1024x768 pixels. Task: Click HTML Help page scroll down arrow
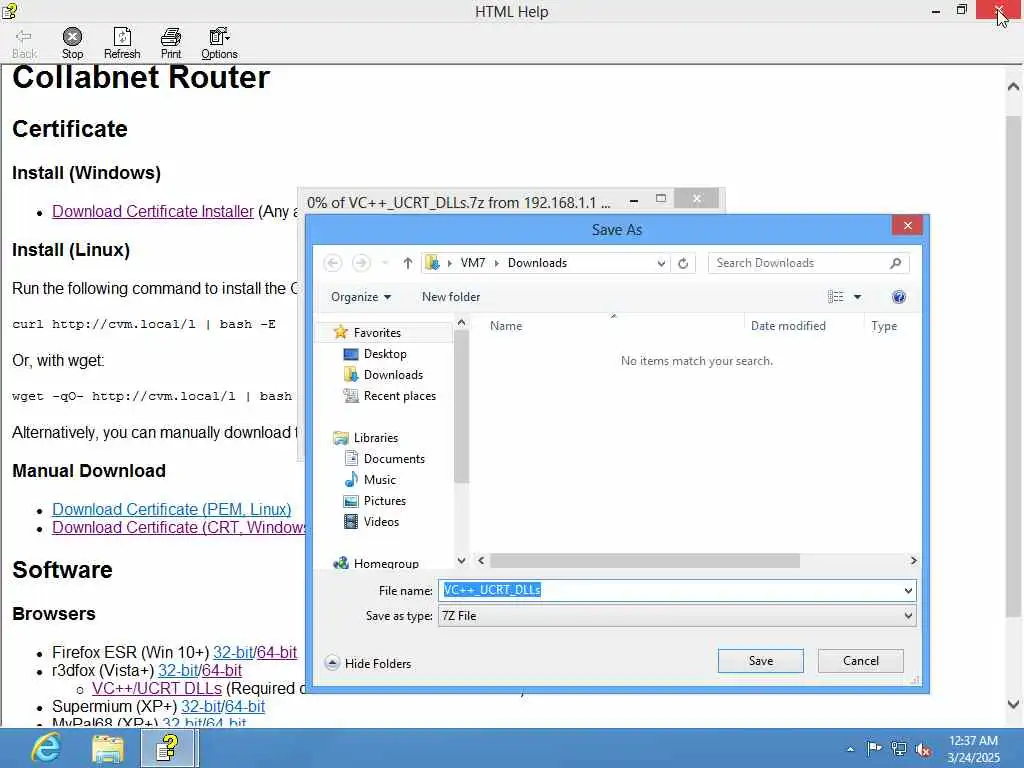click(x=1014, y=705)
